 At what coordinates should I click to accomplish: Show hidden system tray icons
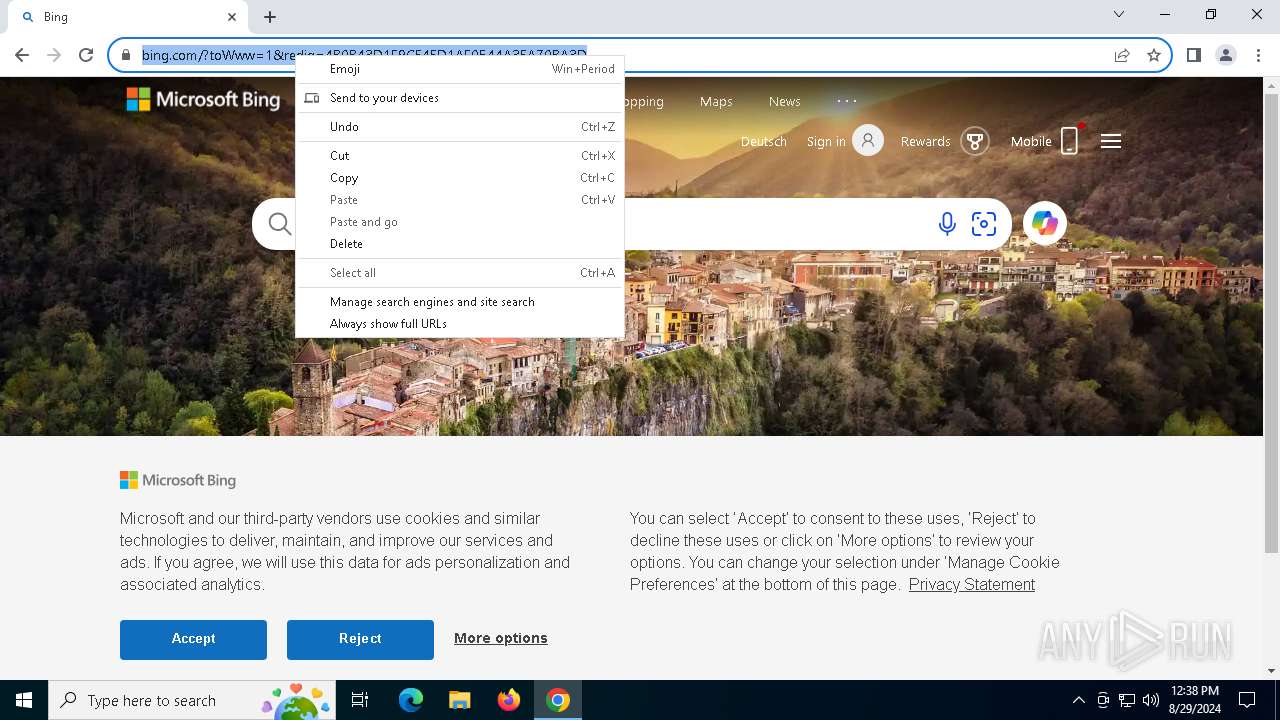point(1078,700)
